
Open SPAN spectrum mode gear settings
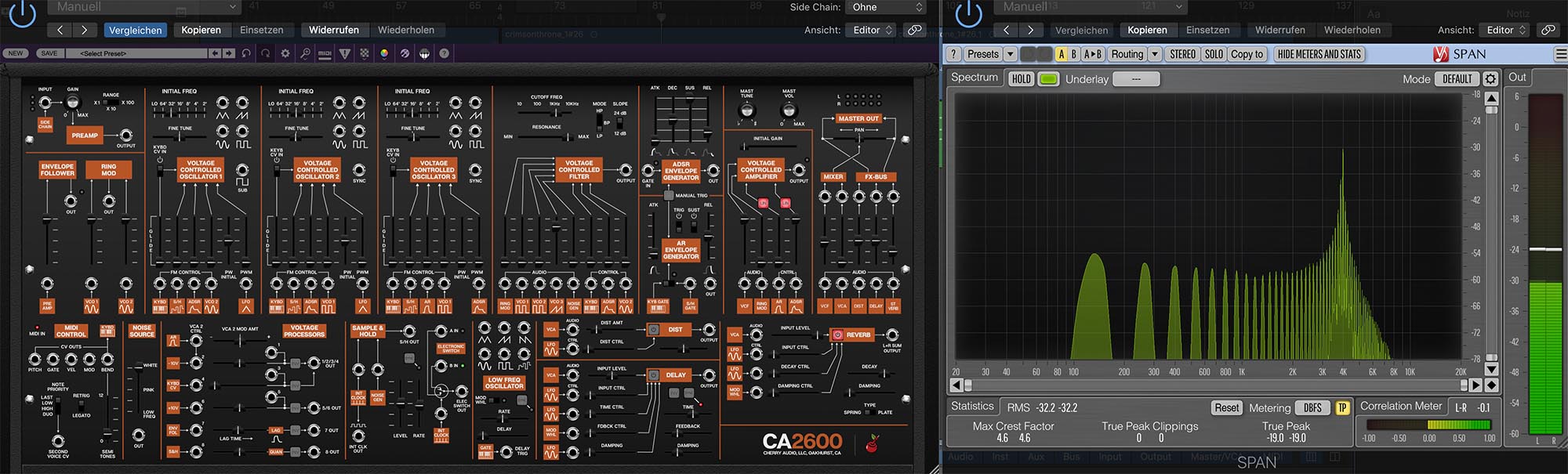coord(1490,79)
